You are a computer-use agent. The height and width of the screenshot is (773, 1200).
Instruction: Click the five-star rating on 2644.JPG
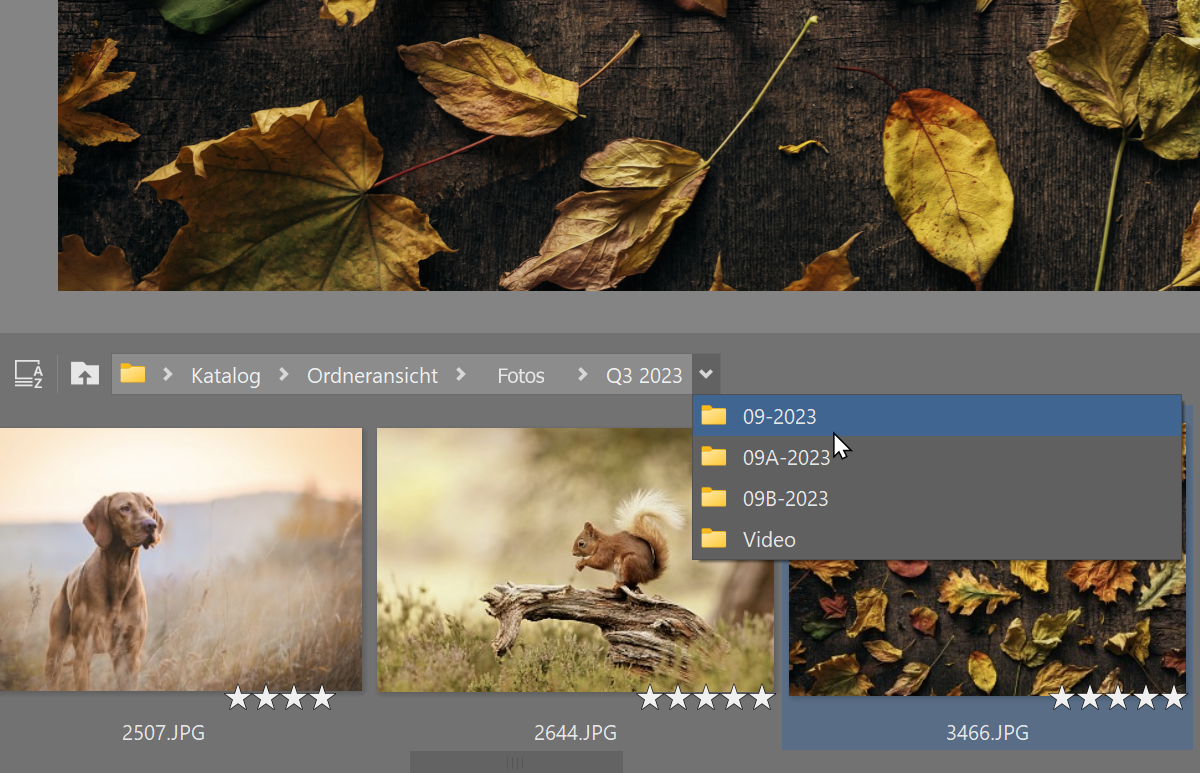(706, 698)
